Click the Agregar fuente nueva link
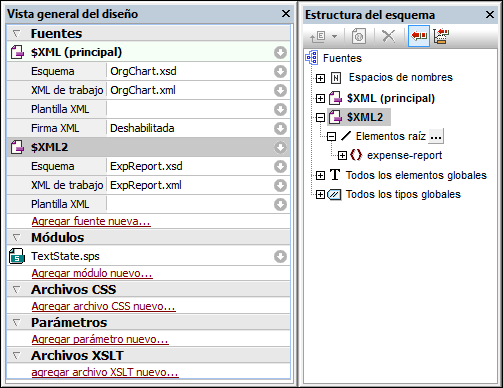 click(91, 221)
